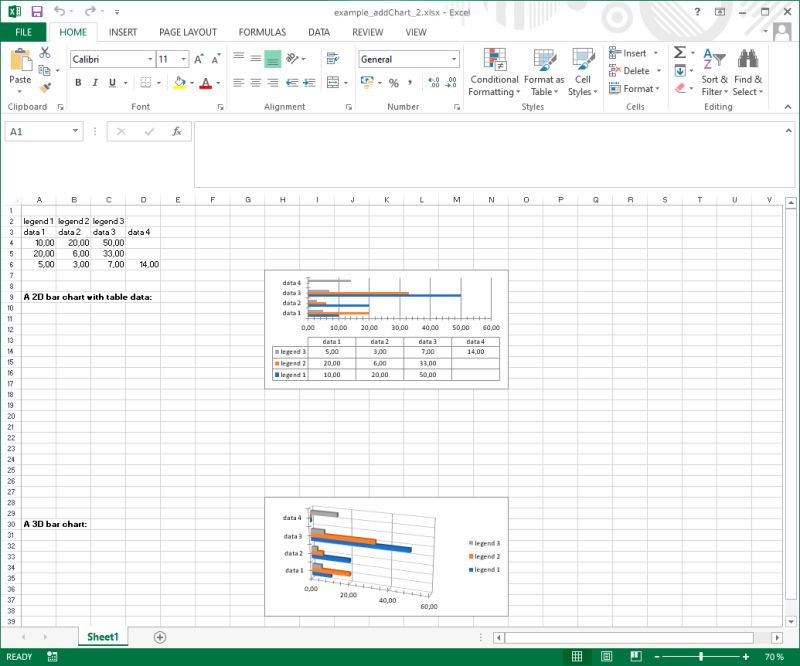
Task: Click Format in Cells group
Action: click(634, 88)
